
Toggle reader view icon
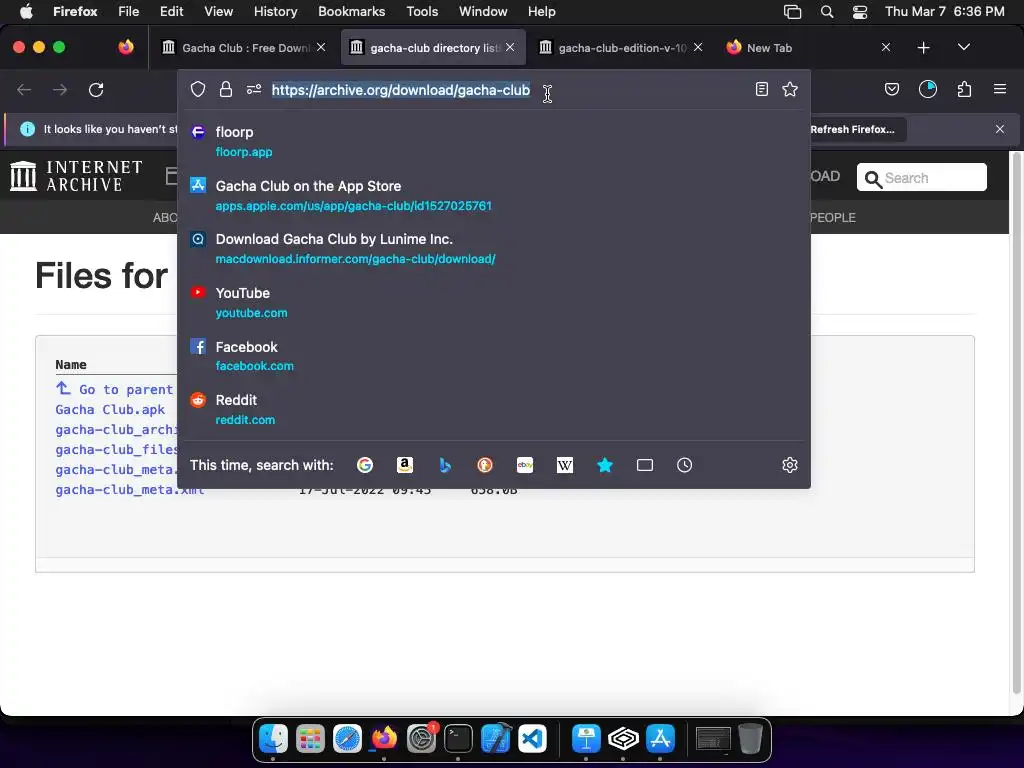761,89
